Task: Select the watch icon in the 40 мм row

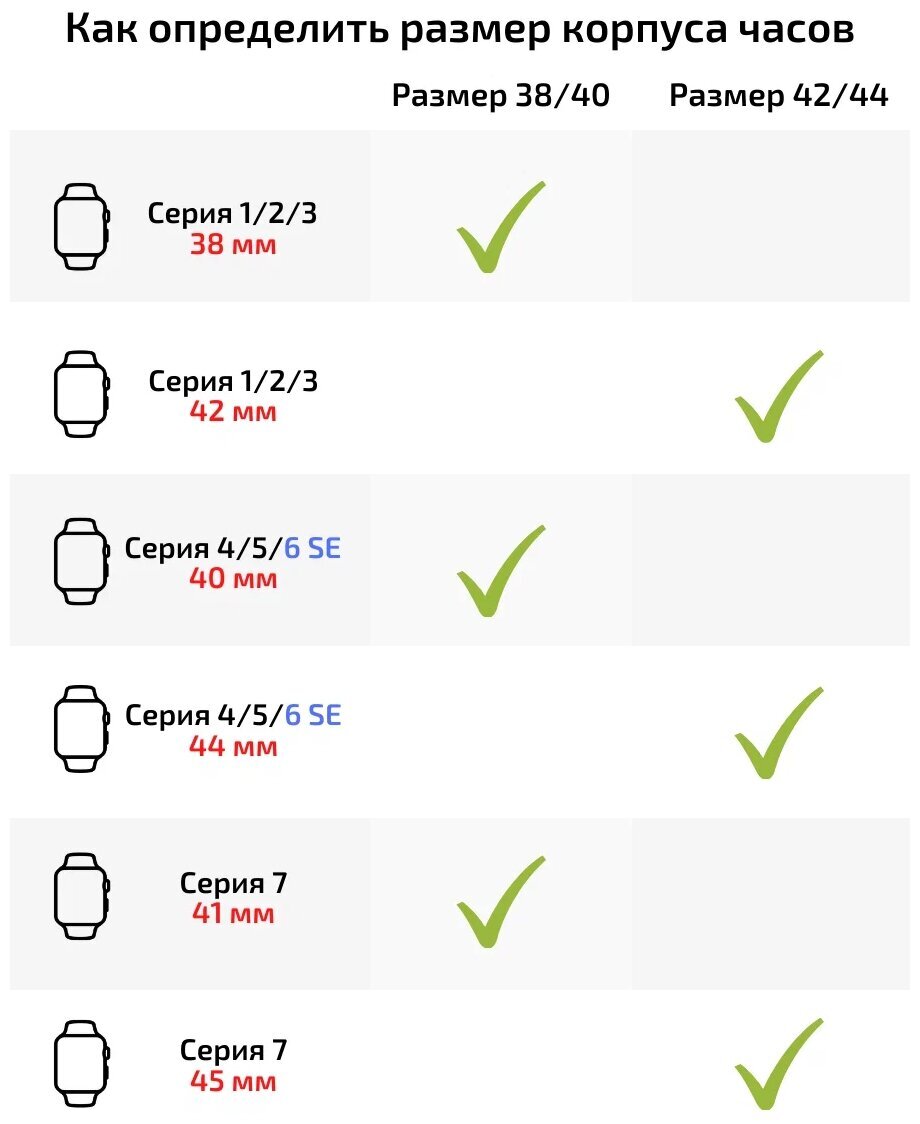Action: [x=80, y=561]
